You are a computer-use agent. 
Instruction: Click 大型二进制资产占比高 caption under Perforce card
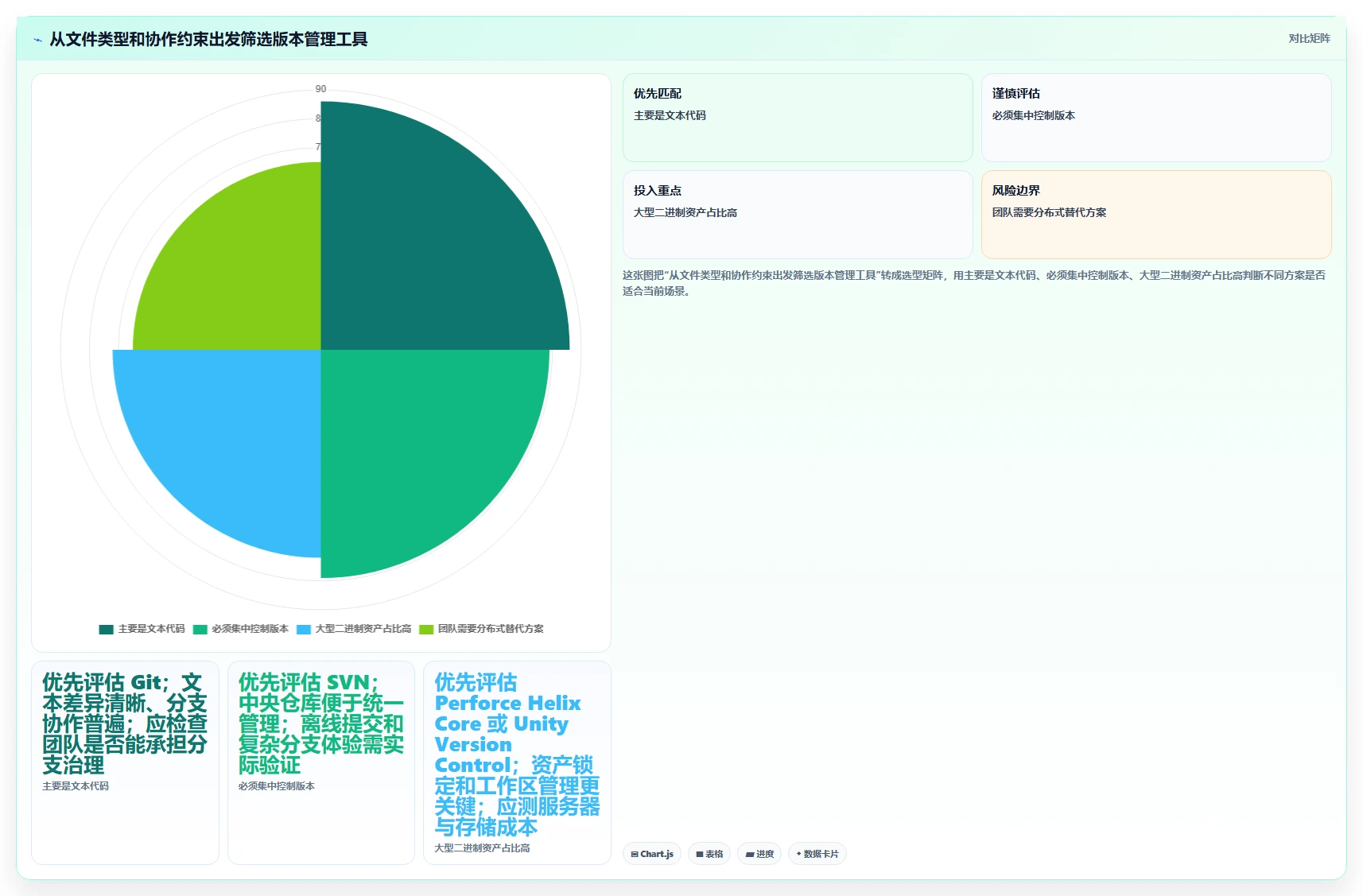click(x=482, y=848)
